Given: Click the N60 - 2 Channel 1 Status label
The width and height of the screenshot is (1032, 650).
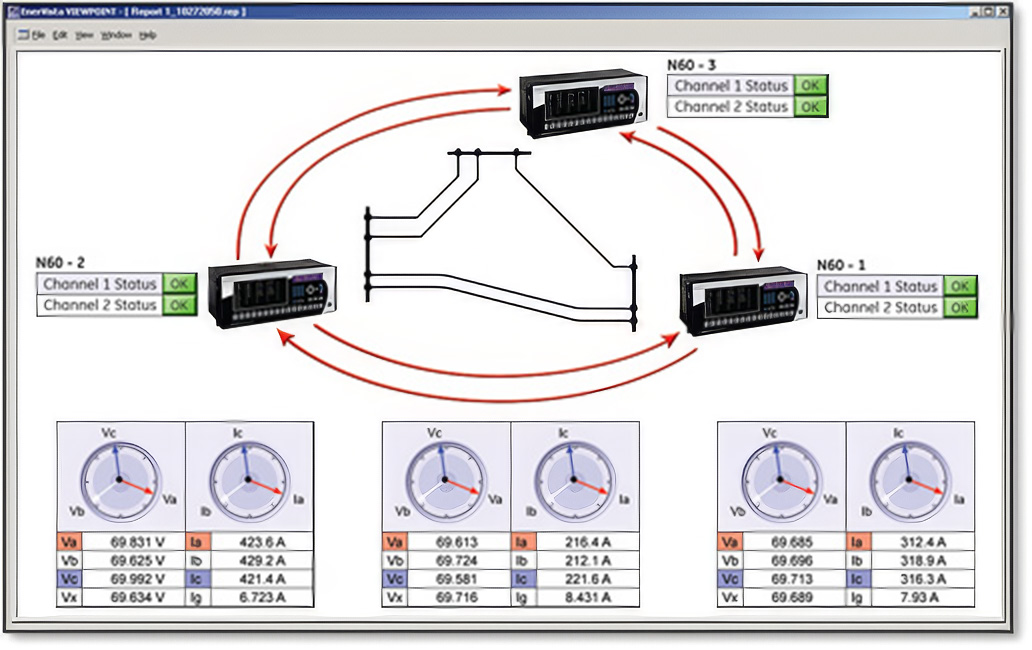Looking at the screenshot, I should click(99, 284).
